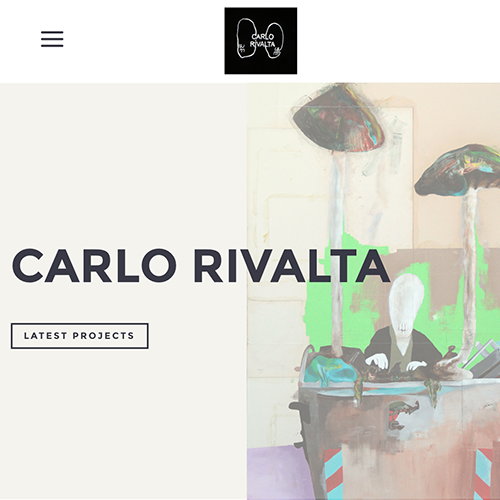Click the left mushroom's tall white stem
The height and width of the screenshot is (500, 500).
tap(337, 253)
